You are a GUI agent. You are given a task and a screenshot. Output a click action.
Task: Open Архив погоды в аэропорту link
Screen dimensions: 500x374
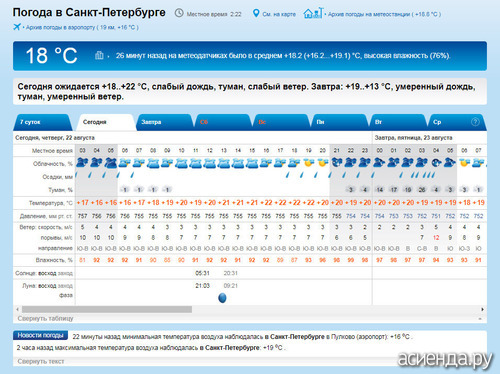click(x=82, y=27)
